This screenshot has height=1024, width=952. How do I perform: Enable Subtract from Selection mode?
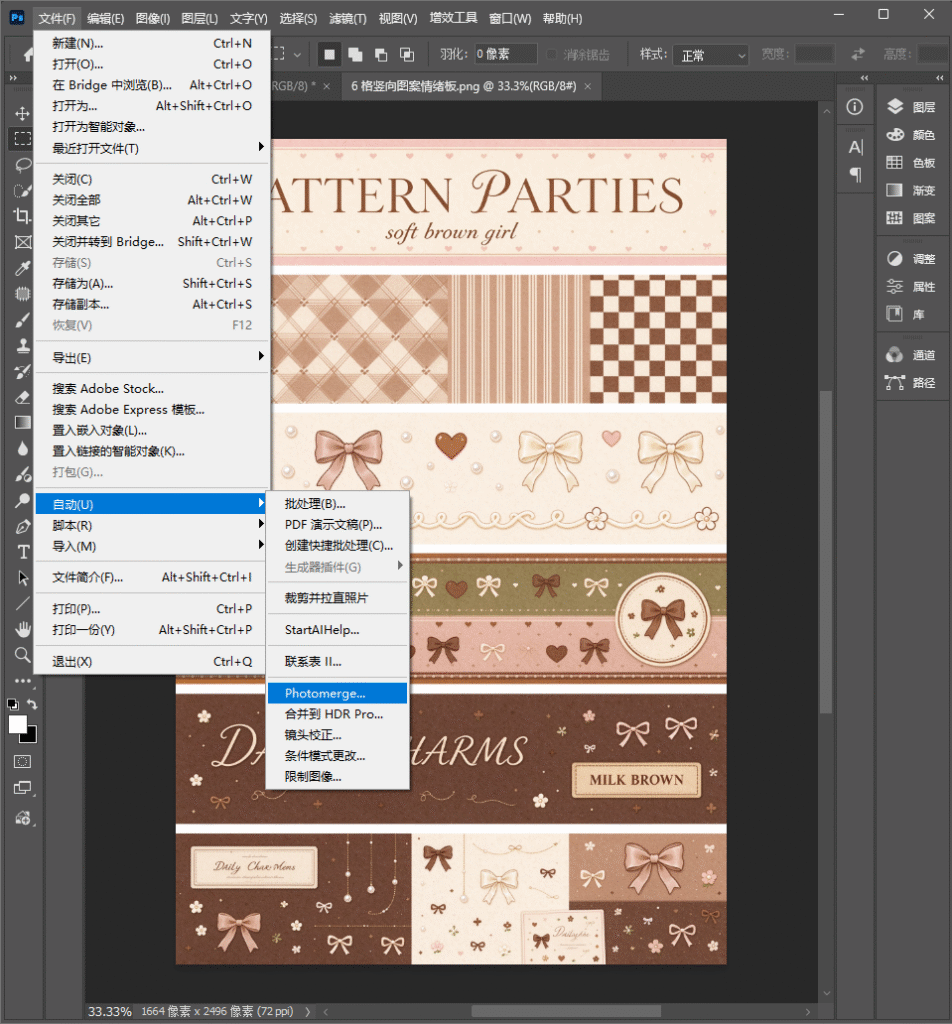click(x=381, y=54)
